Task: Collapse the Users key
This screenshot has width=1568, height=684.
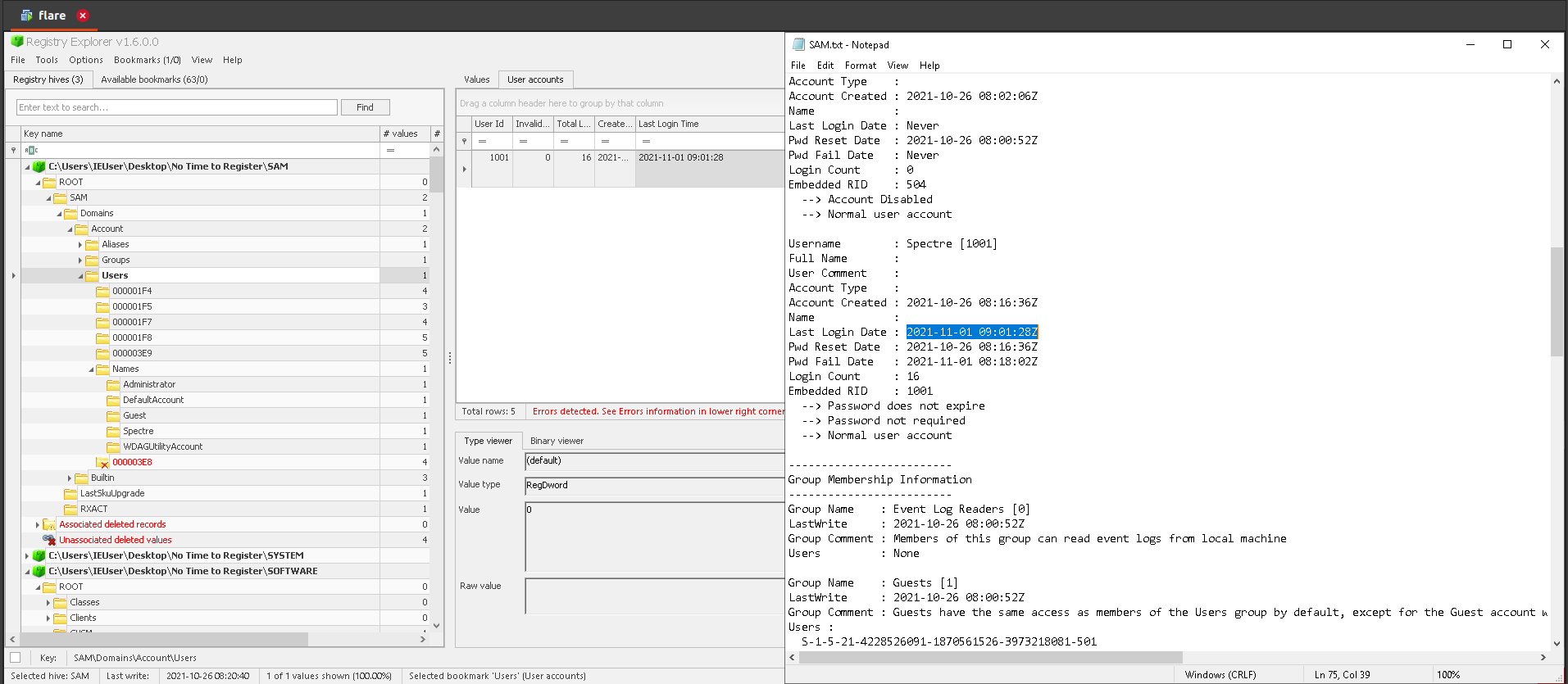Action: point(80,275)
